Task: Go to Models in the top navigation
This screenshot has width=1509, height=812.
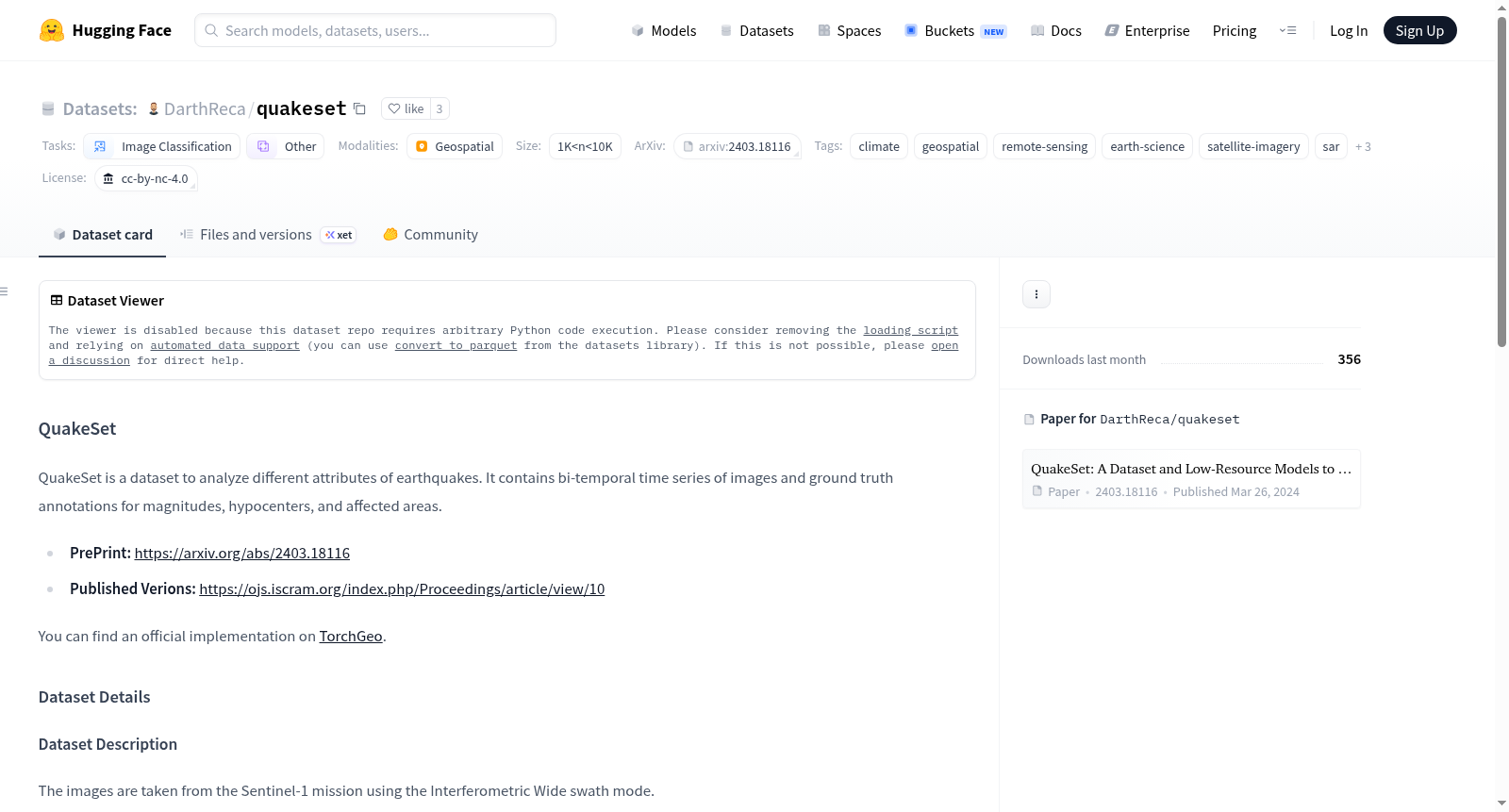Action: pos(664,30)
